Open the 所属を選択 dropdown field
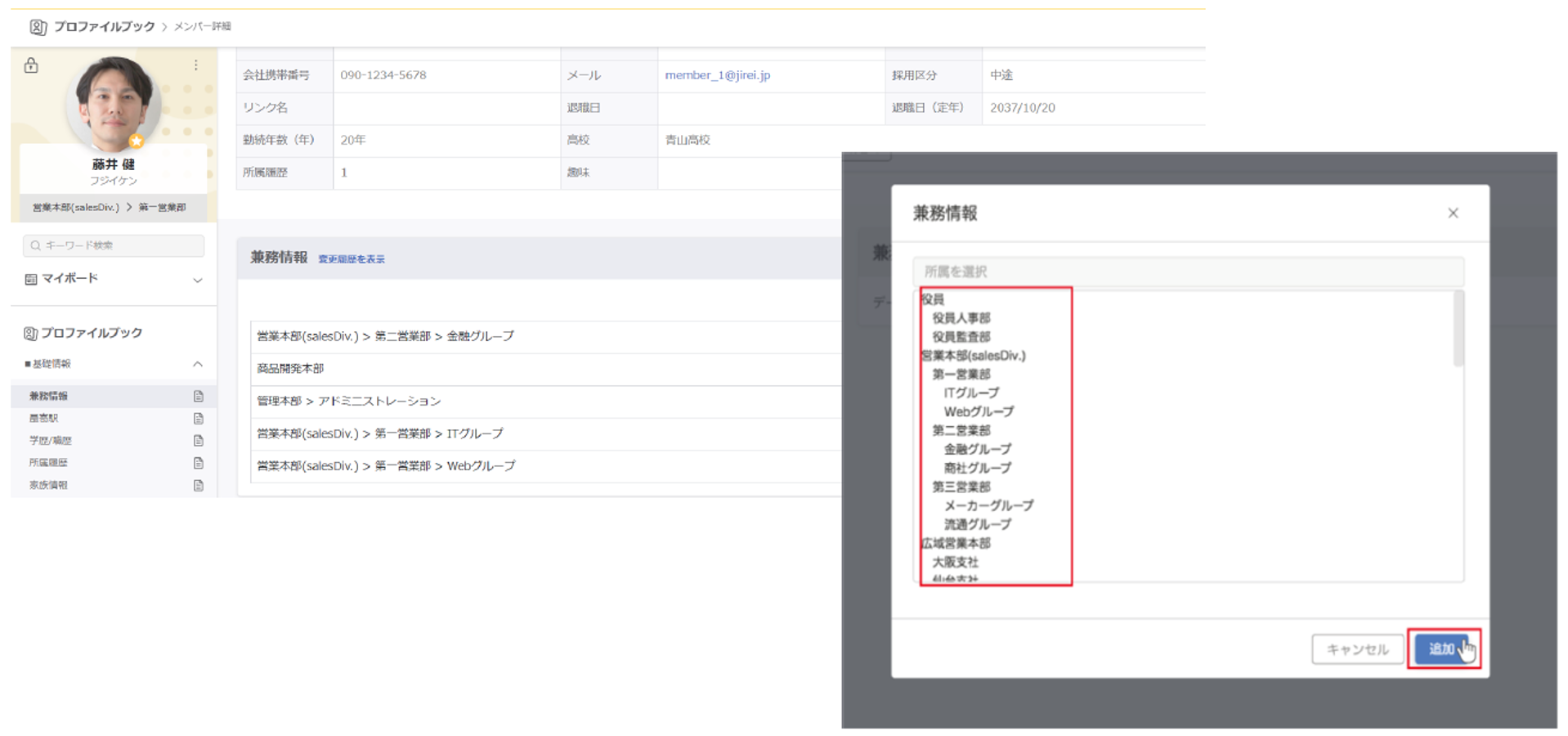Screen dimensions: 1568x736 [1188, 272]
